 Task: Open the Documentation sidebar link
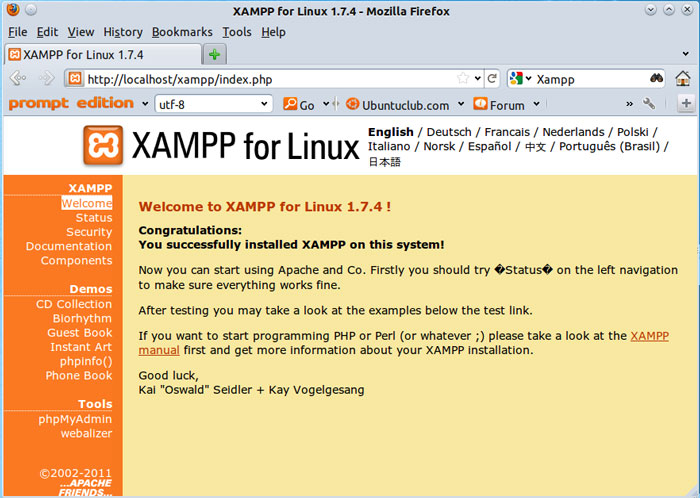coord(69,246)
